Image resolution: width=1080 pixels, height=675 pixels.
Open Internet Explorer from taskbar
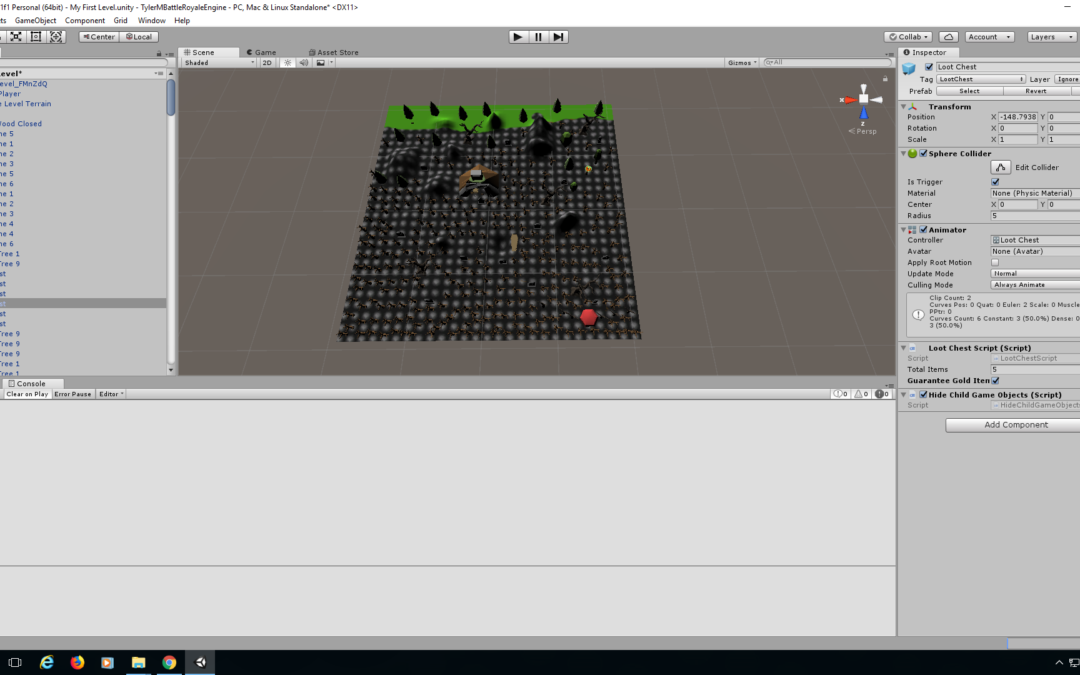46,663
